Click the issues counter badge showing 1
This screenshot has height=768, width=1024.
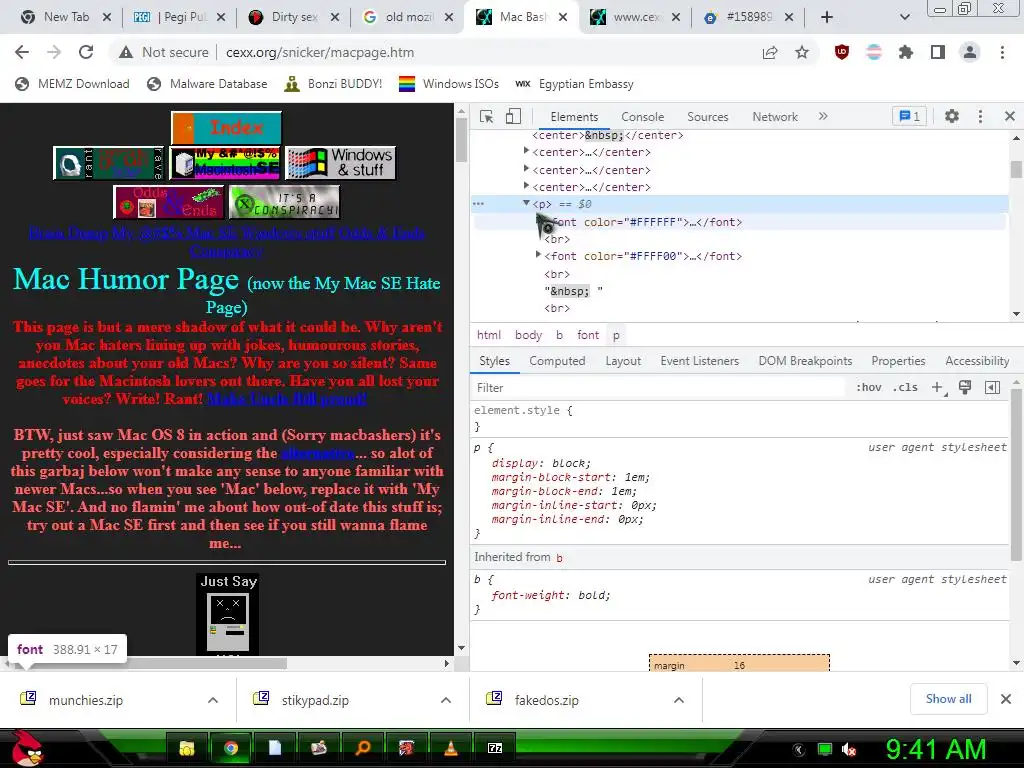click(x=909, y=116)
